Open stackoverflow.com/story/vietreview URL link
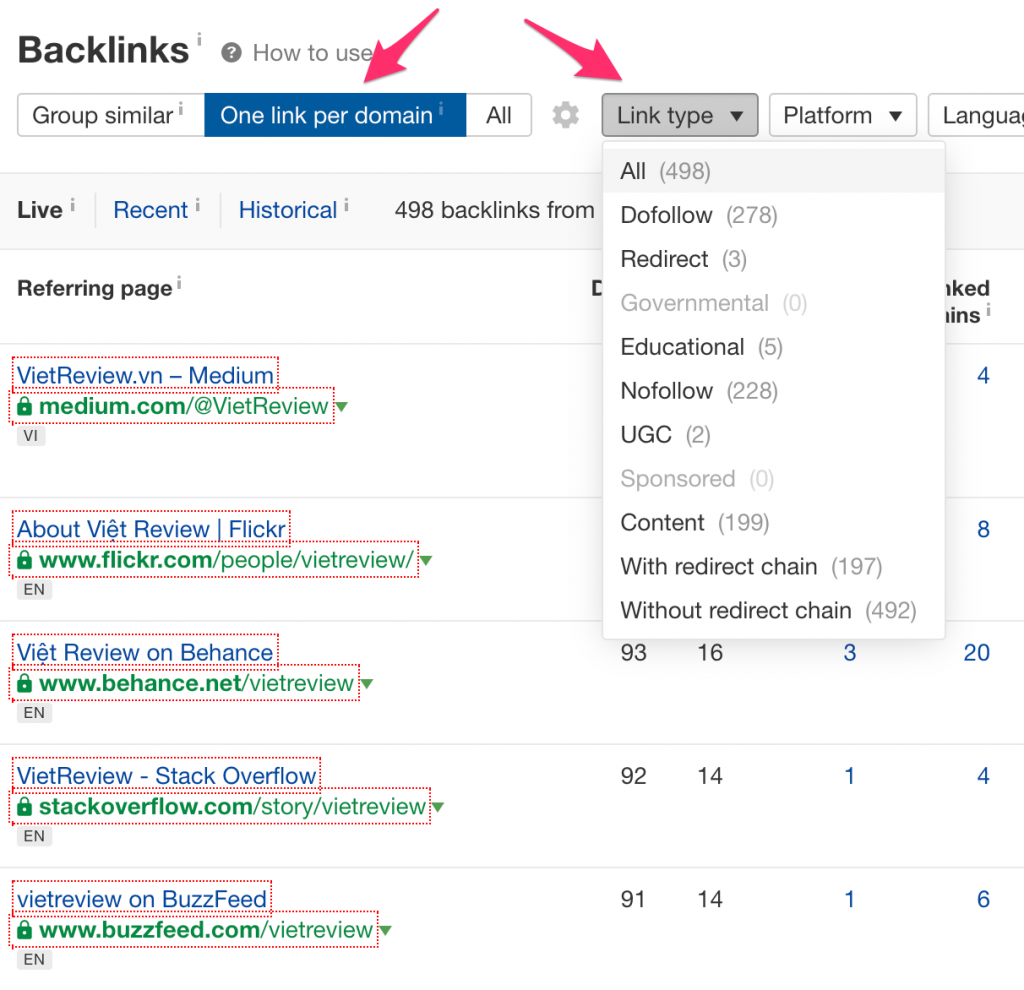This screenshot has height=990, width=1024. click(232, 807)
